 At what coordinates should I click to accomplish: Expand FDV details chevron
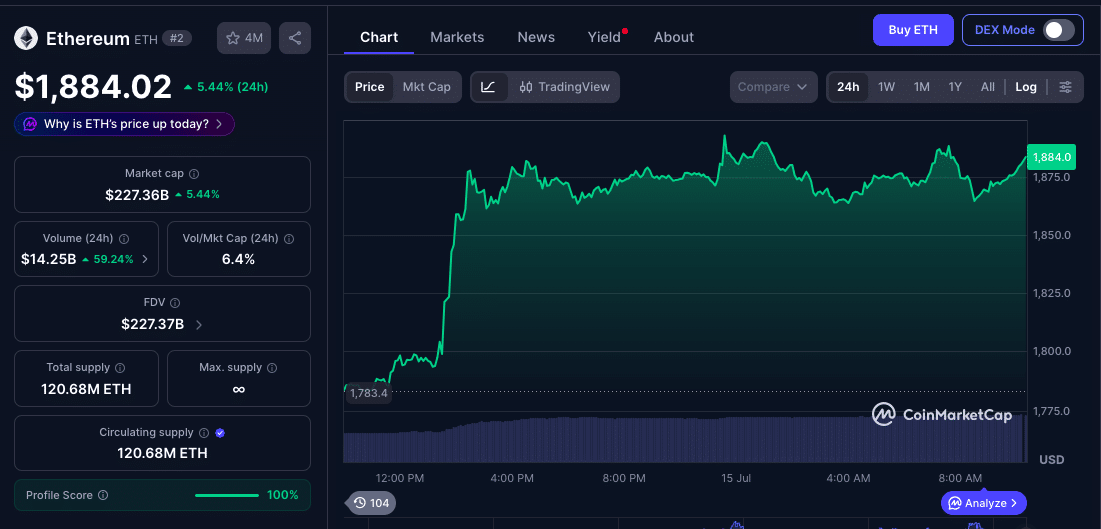199,325
